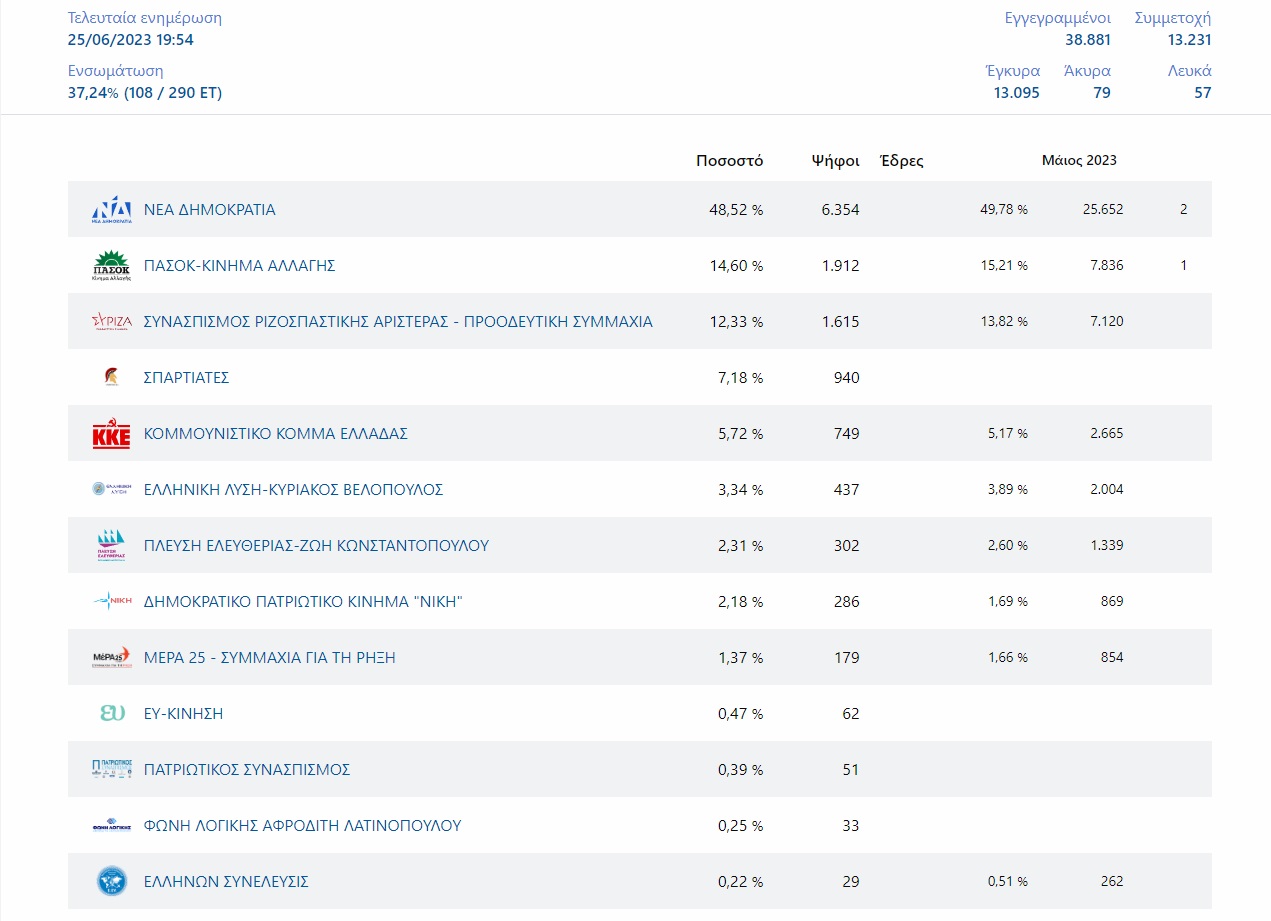Select ΦΩΝΗ ΛΟΓΙΚΗΣ ΑΦΡΟΔΙΤΗ ΛΑΤΙΝΟΠΟΥΛΟΥ
This screenshot has height=921, width=1271.
tap(302, 826)
